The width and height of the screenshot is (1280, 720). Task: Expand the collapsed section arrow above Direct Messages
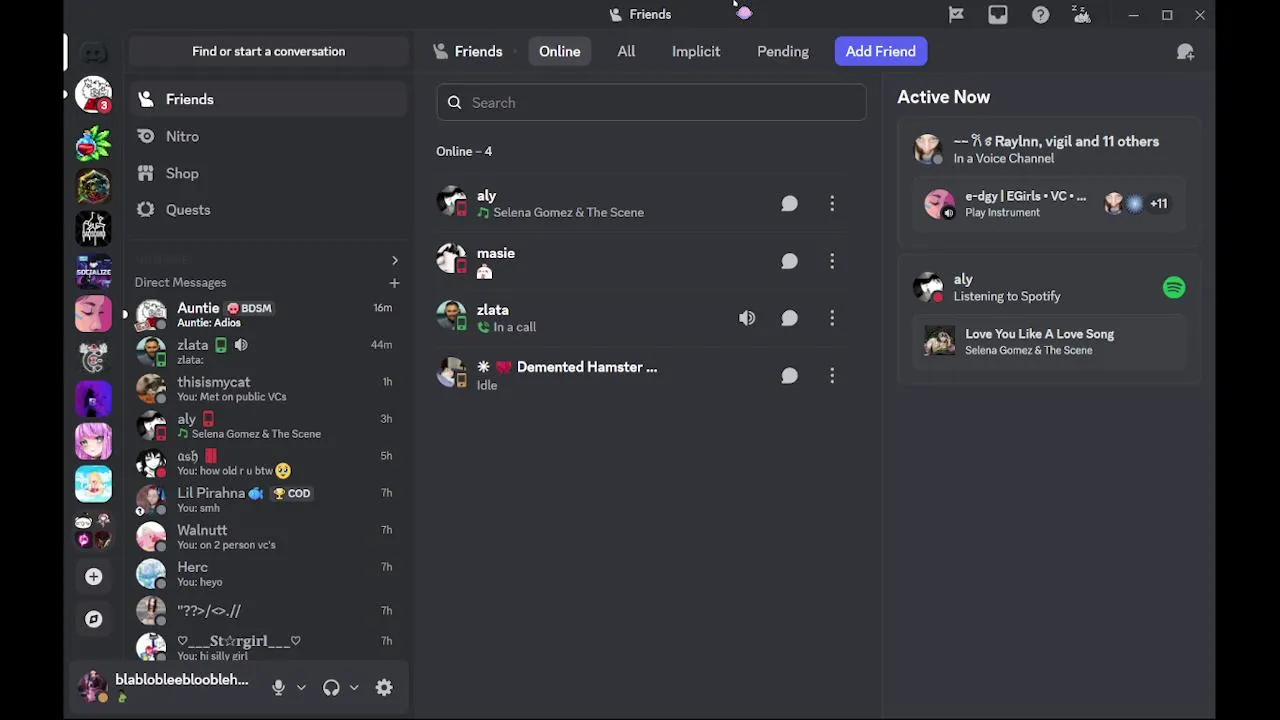tap(394, 260)
